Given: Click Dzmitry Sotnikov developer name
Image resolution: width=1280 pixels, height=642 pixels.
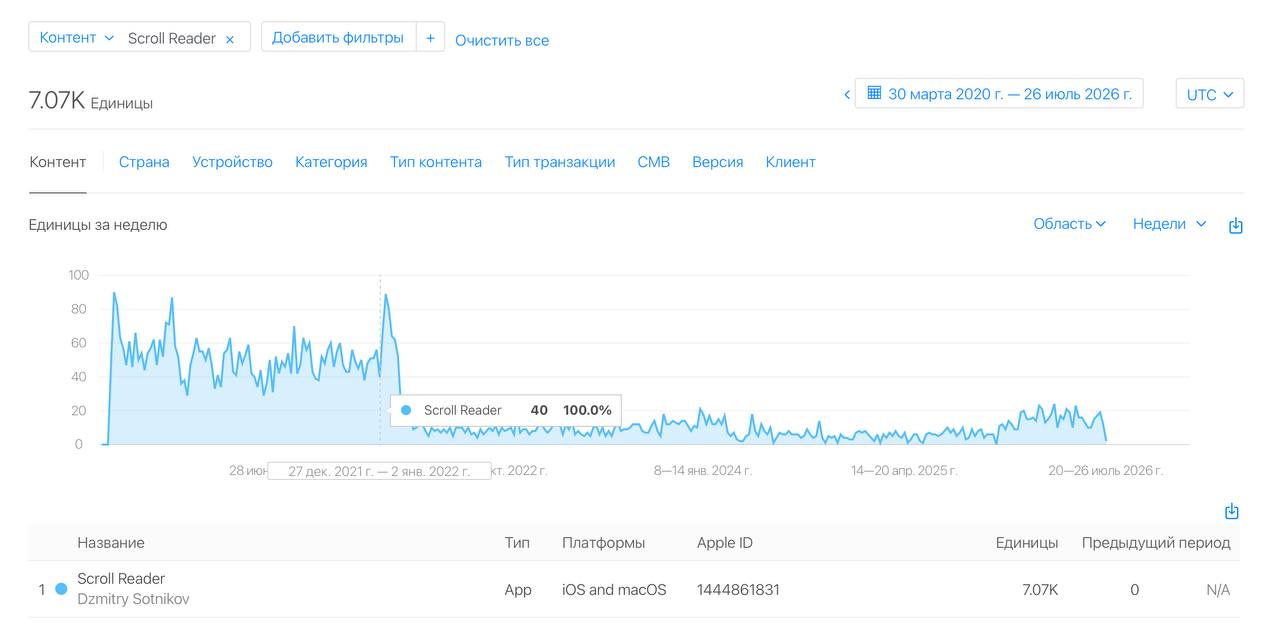Looking at the screenshot, I should 133,599.
